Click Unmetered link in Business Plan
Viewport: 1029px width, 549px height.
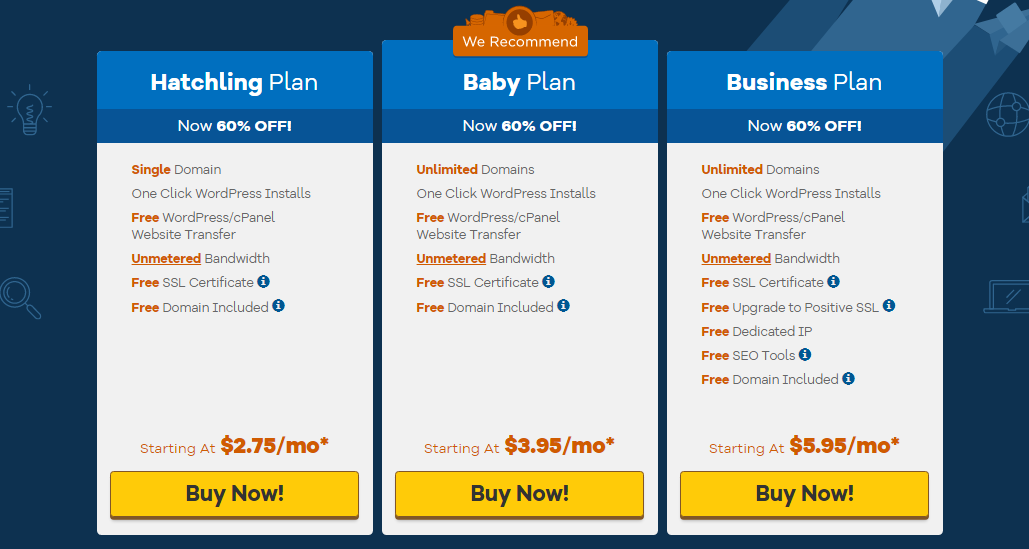tap(736, 258)
